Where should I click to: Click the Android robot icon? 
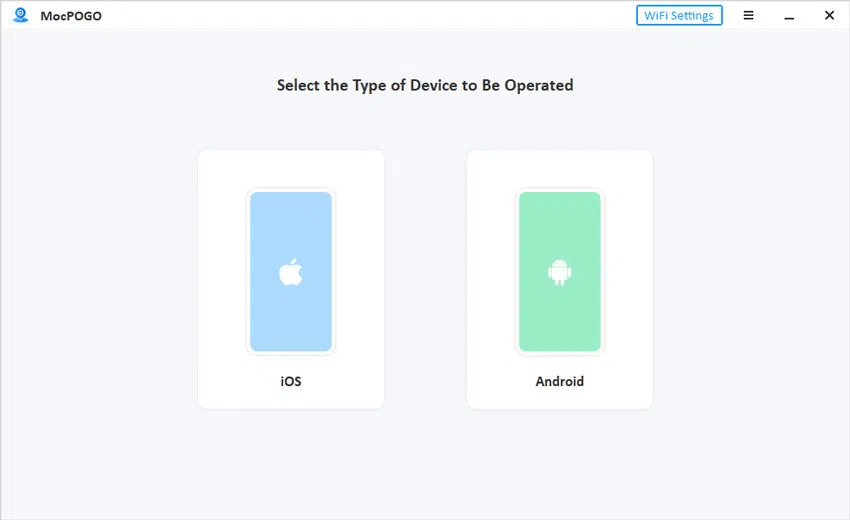coord(559,272)
